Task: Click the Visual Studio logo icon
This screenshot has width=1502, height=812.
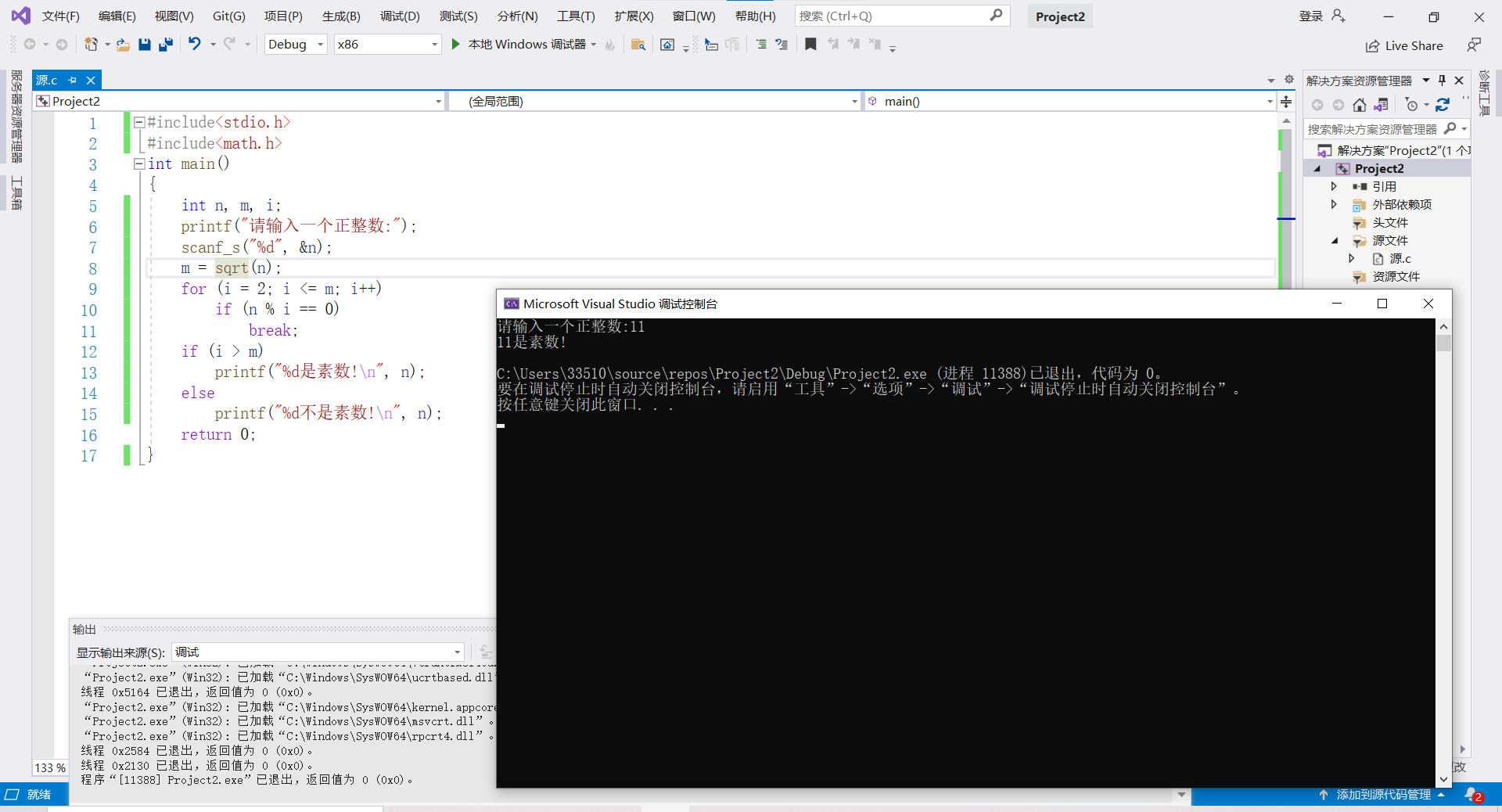Action: click(x=21, y=16)
